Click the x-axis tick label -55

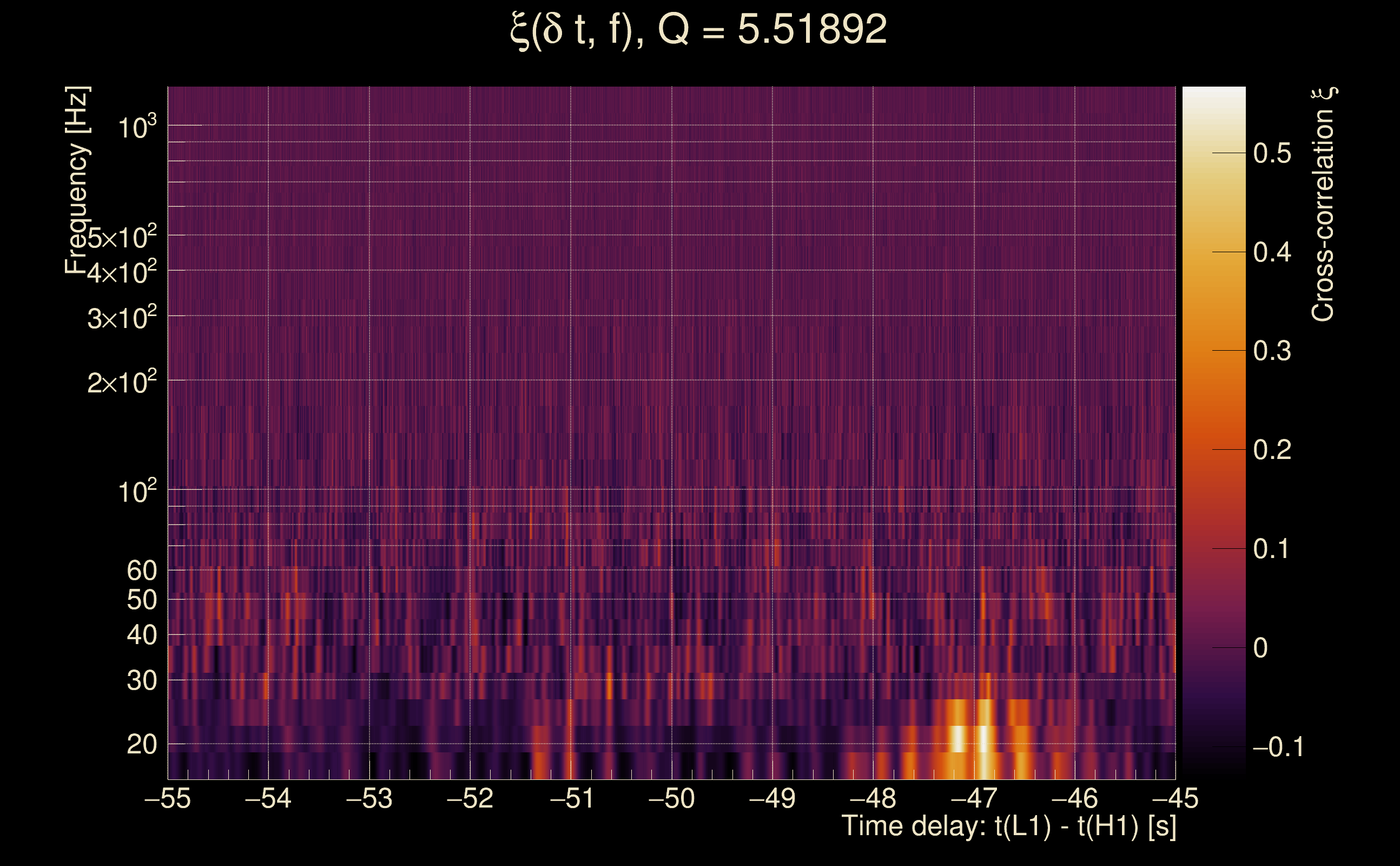click(167, 798)
